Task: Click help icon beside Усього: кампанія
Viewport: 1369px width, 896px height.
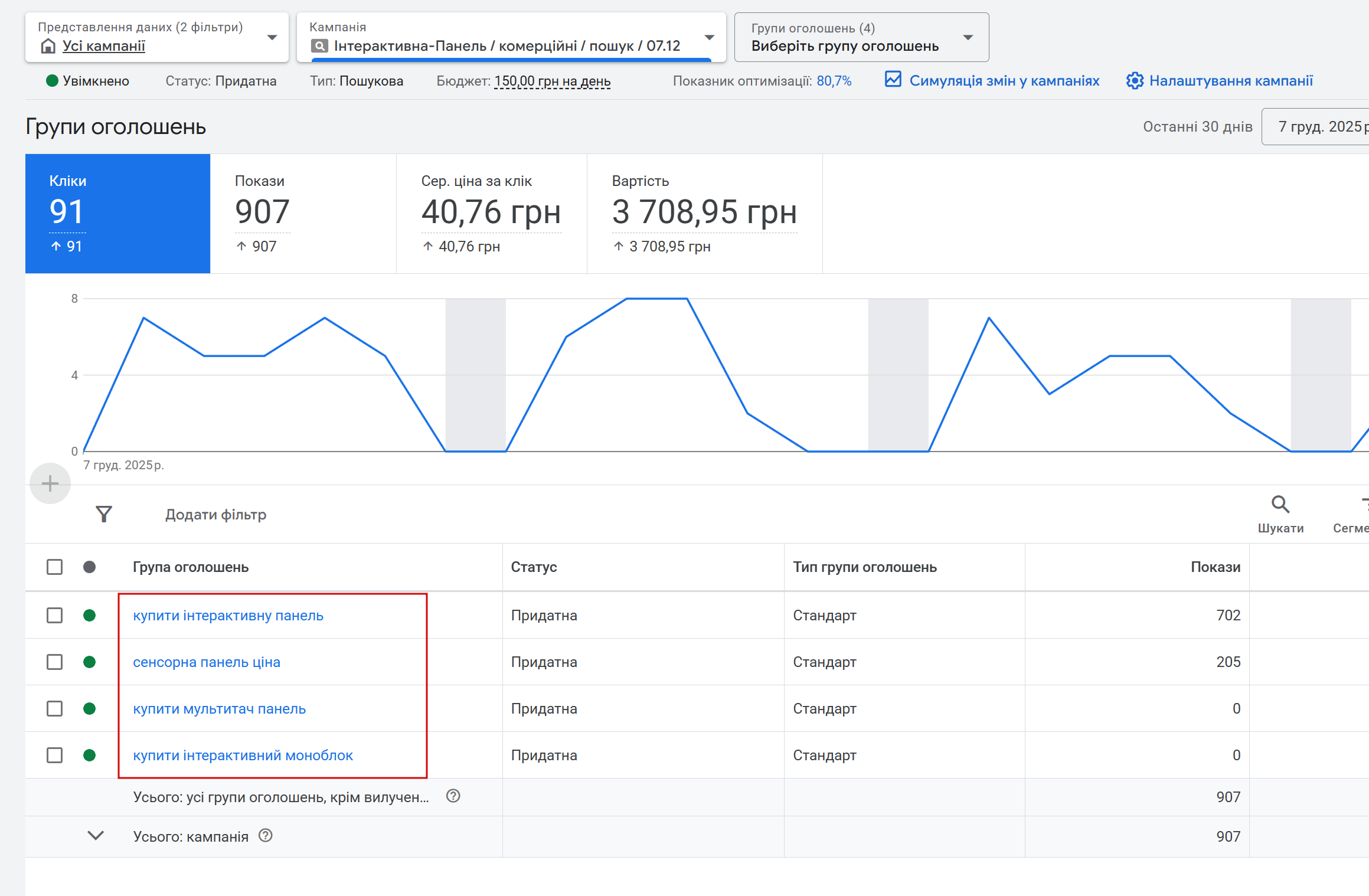Action: (x=266, y=835)
